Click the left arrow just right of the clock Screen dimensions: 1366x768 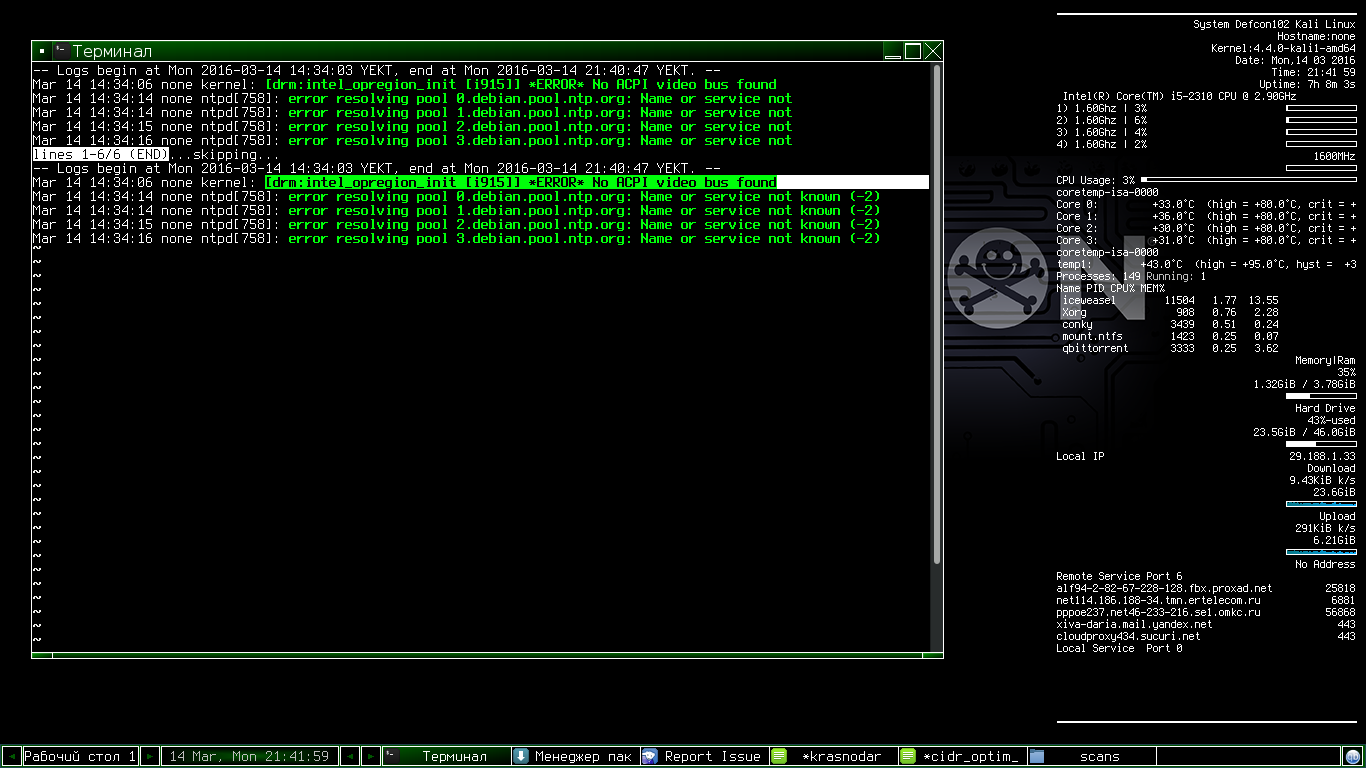(350, 757)
